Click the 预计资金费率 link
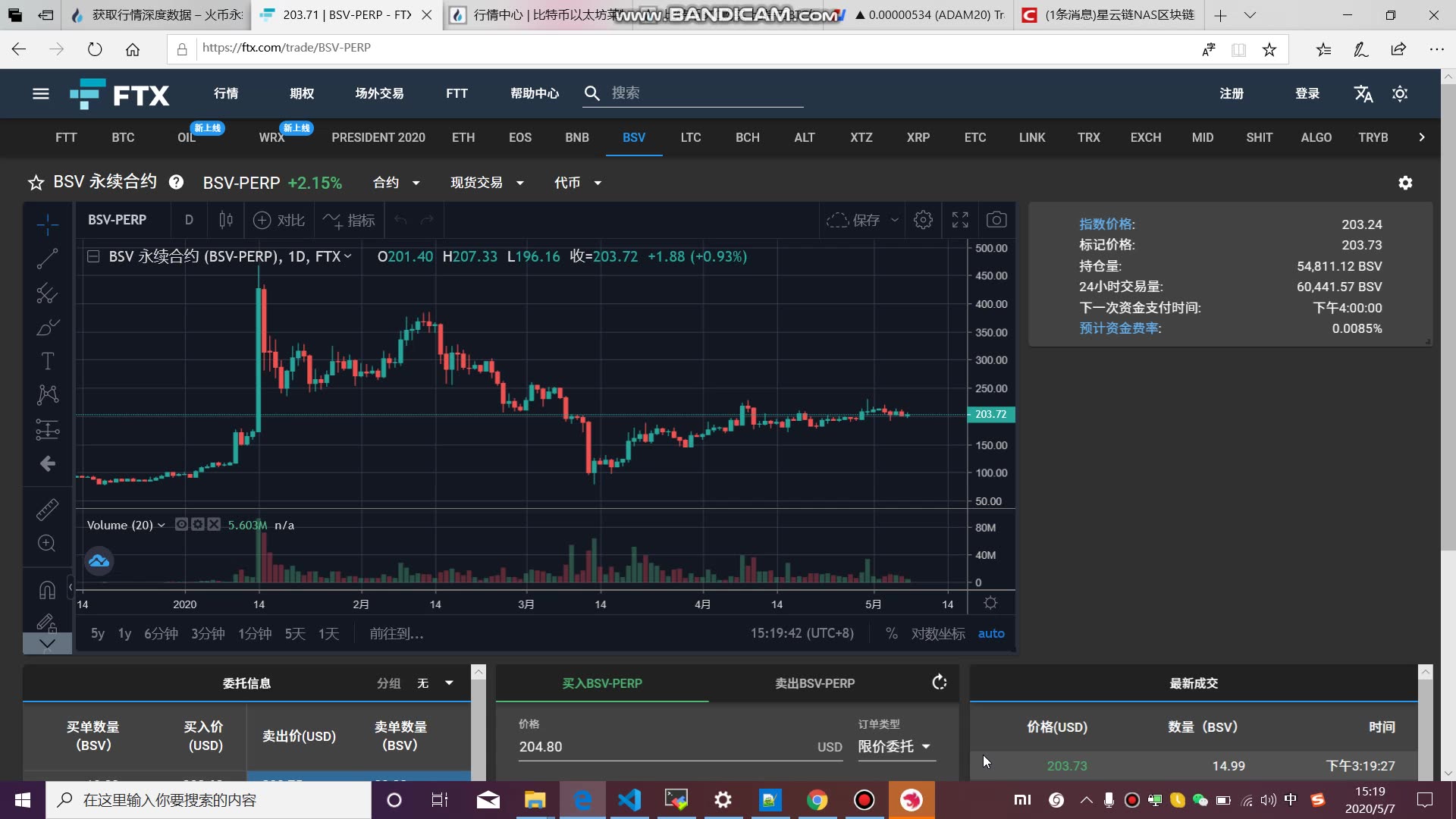The width and height of the screenshot is (1456, 819). coord(1120,328)
